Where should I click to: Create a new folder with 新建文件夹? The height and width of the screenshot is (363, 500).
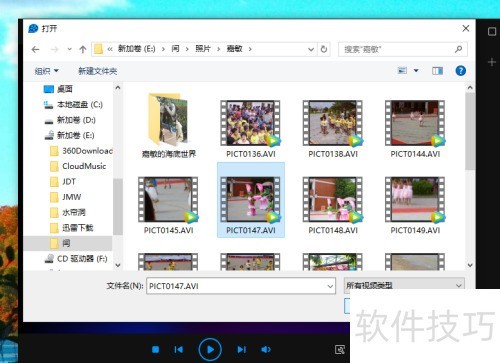click(x=97, y=71)
